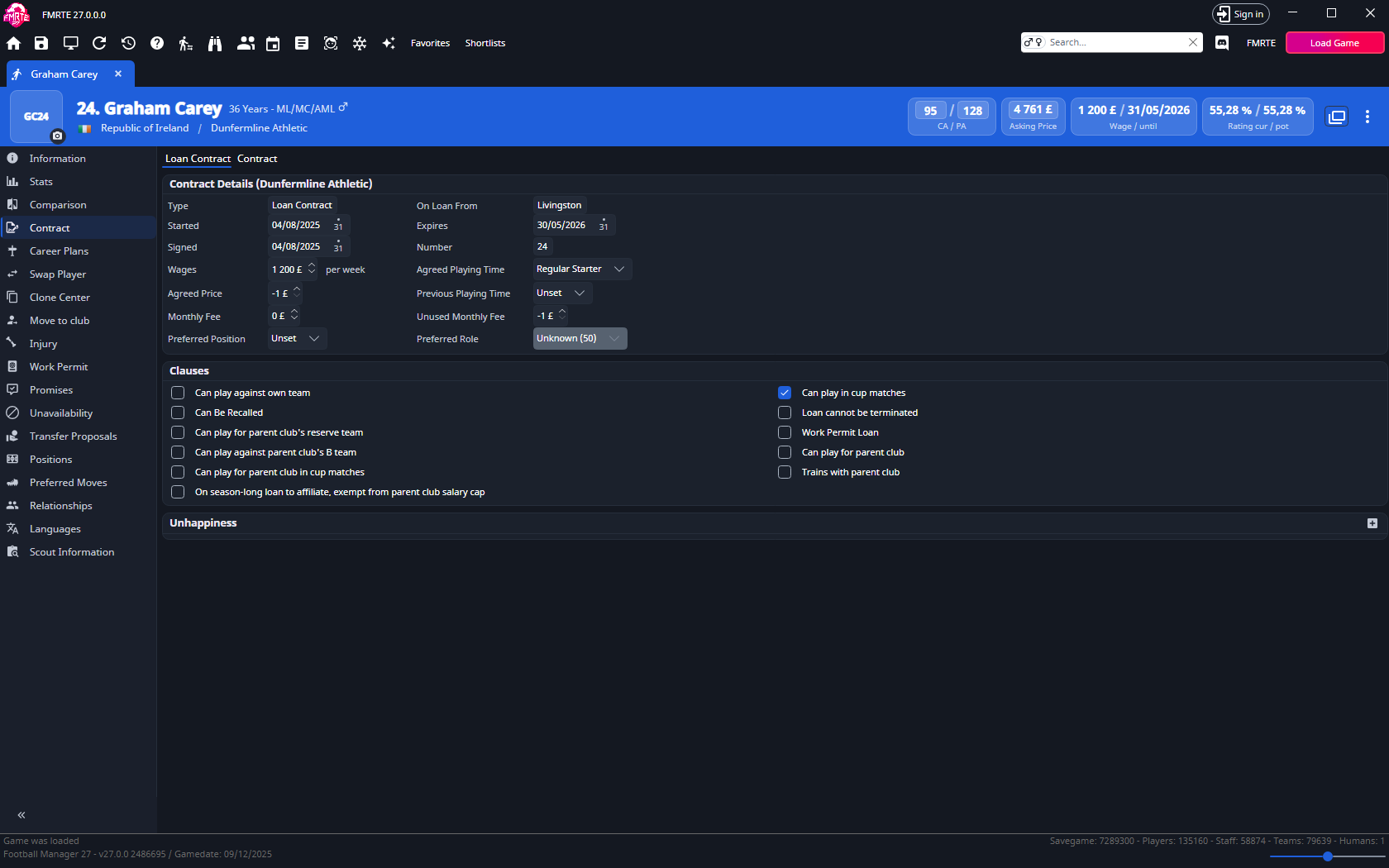This screenshot has height=868, width=1389.
Task: Open the Help question mark icon
Action: pos(157,43)
